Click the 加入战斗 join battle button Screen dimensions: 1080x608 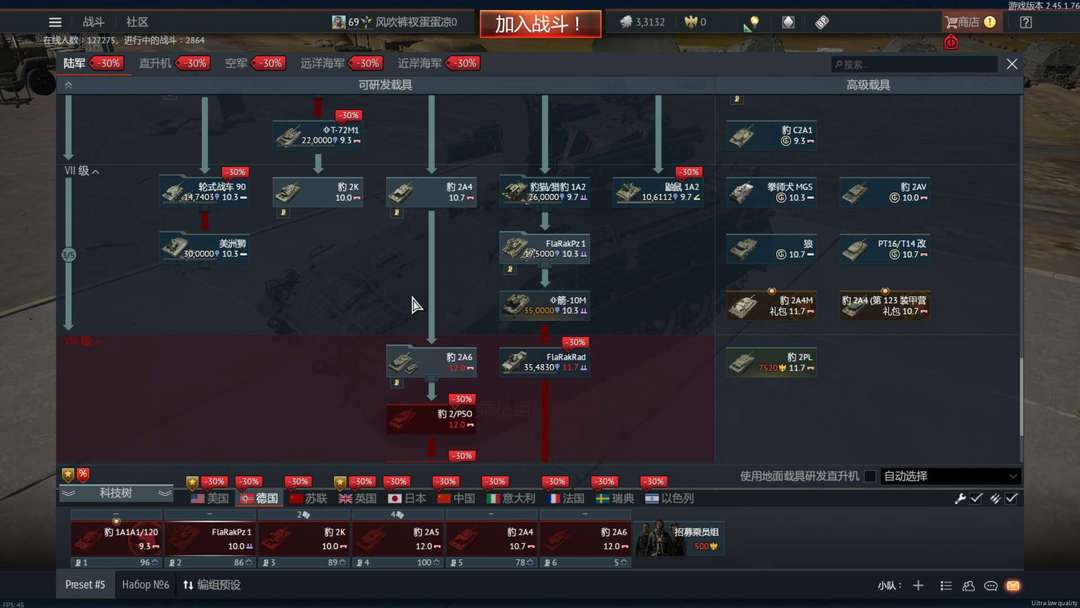point(541,24)
